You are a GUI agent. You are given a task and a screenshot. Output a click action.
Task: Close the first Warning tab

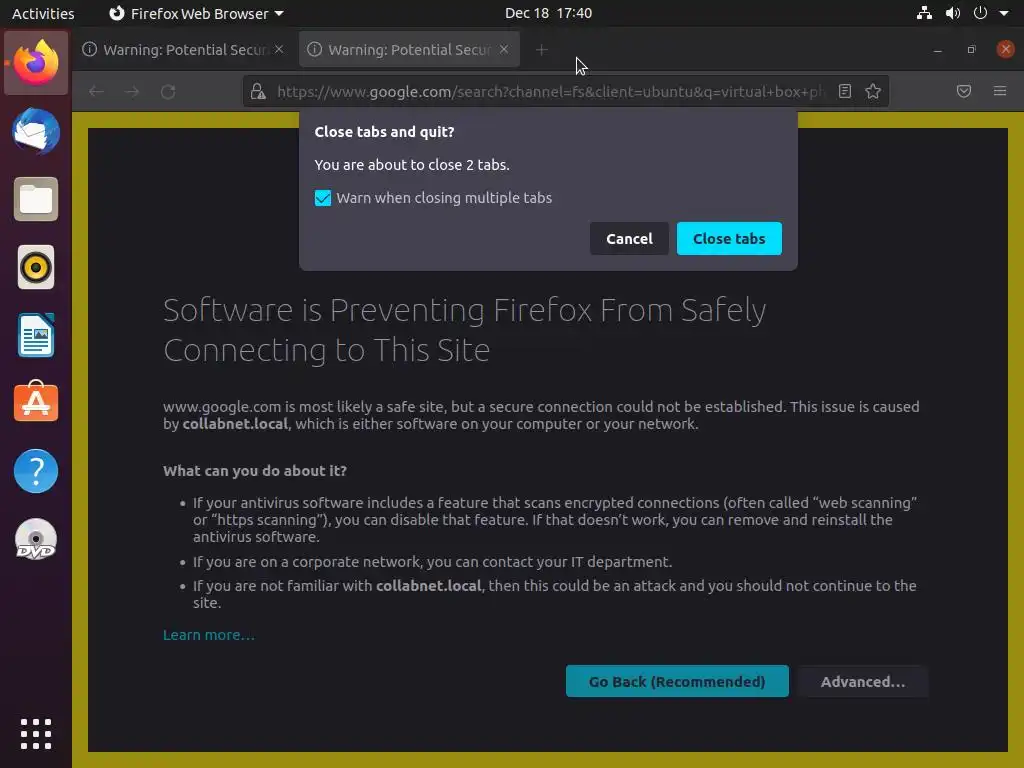point(279,49)
